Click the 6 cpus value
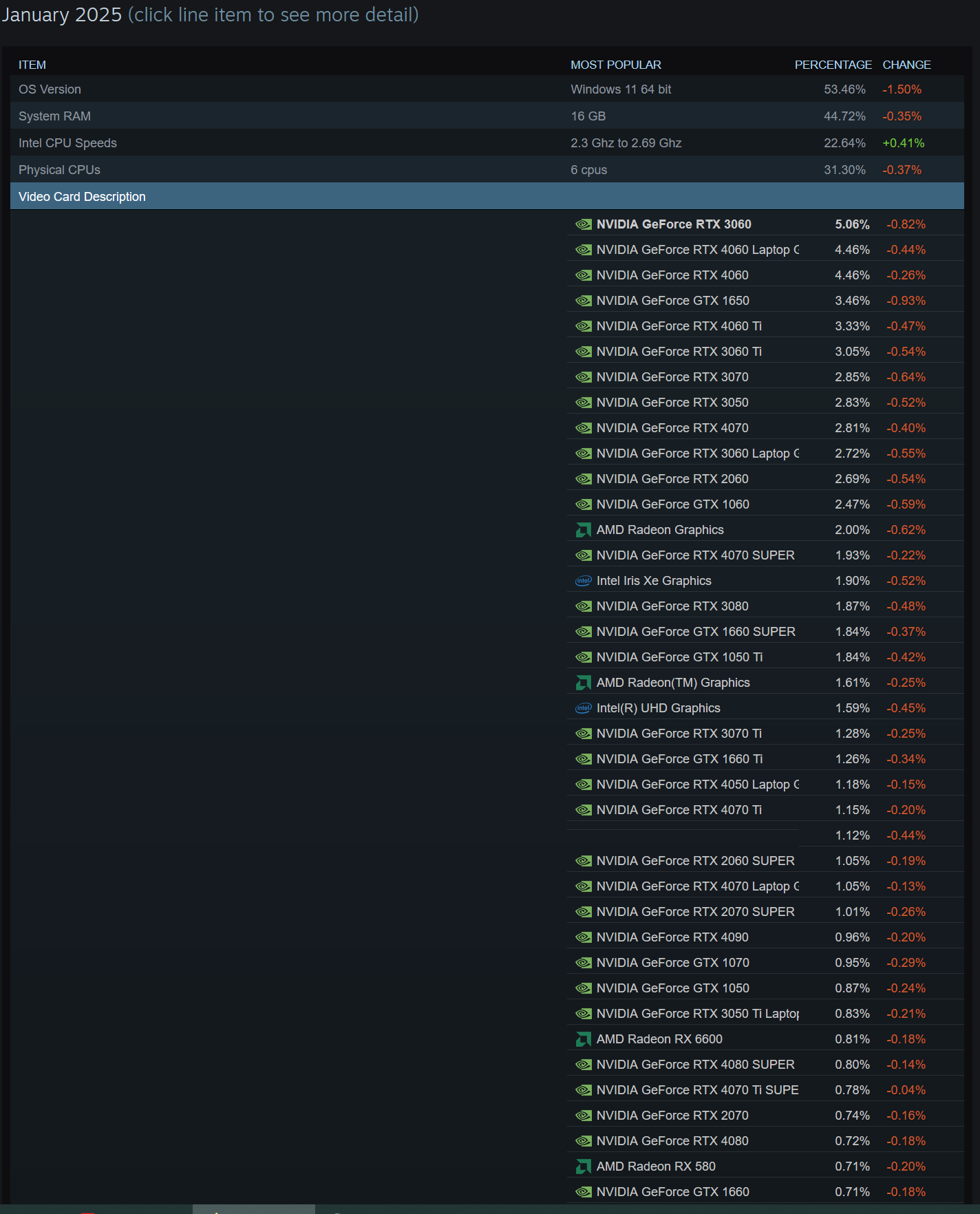The image size is (980, 1214). pyautogui.click(x=589, y=170)
